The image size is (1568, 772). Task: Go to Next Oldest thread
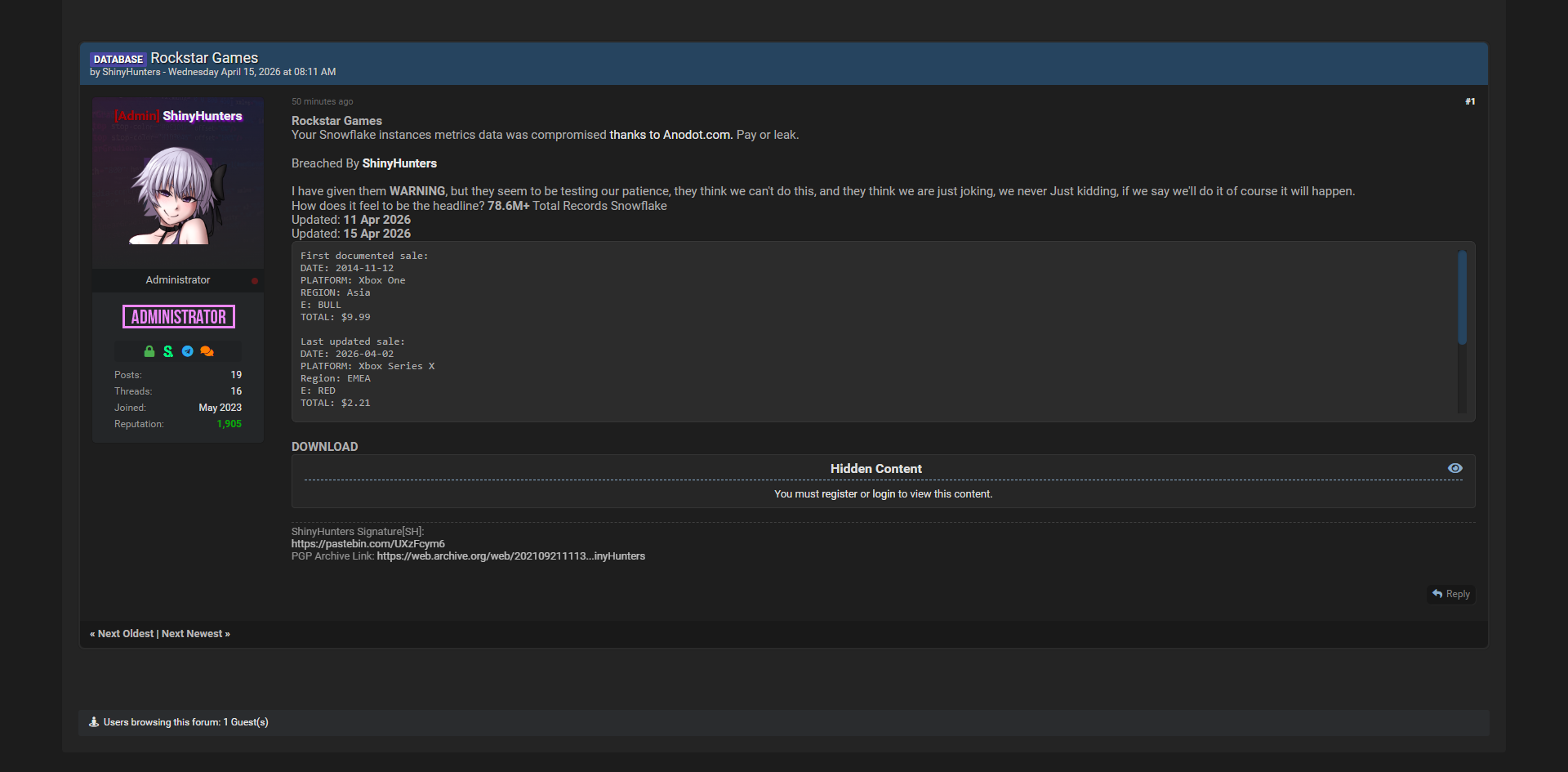tap(125, 634)
